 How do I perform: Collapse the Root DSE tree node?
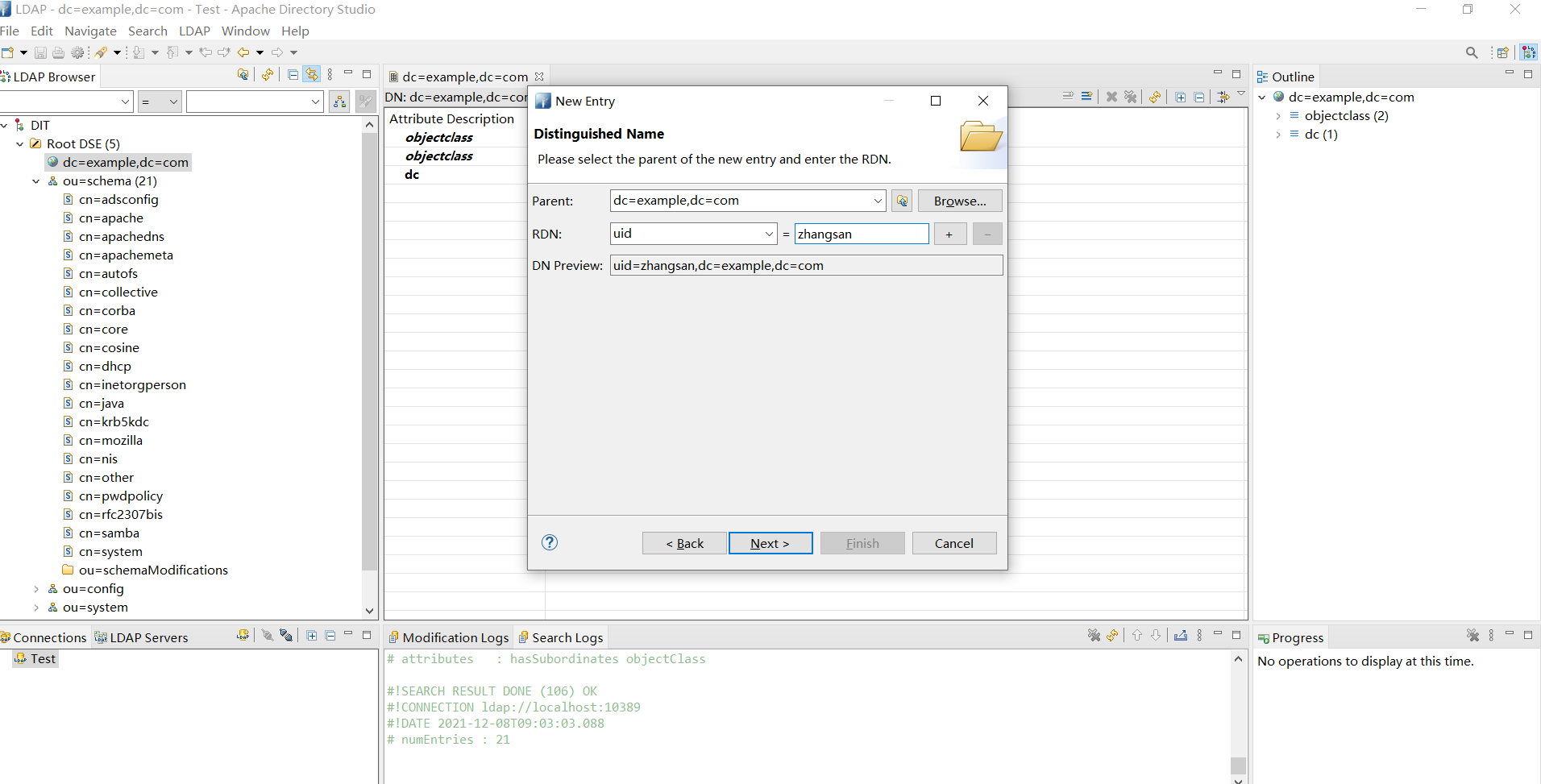click(x=20, y=144)
